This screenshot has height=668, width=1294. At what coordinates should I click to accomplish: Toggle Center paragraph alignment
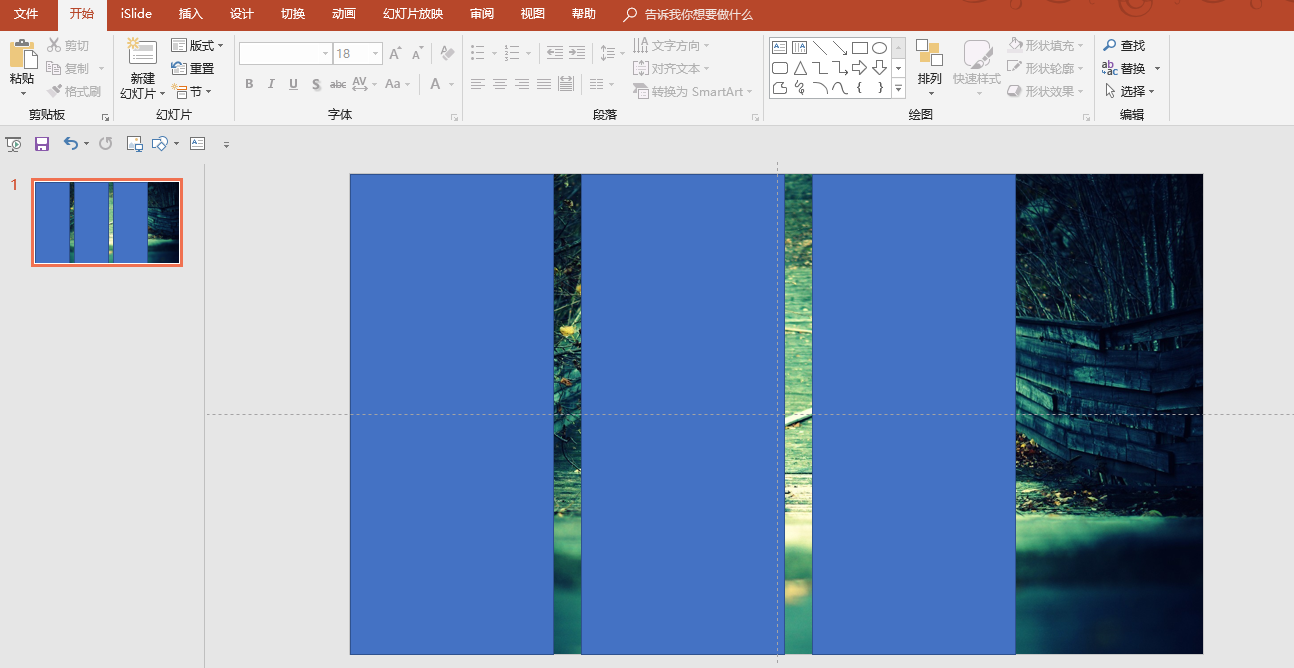tap(500, 84)
